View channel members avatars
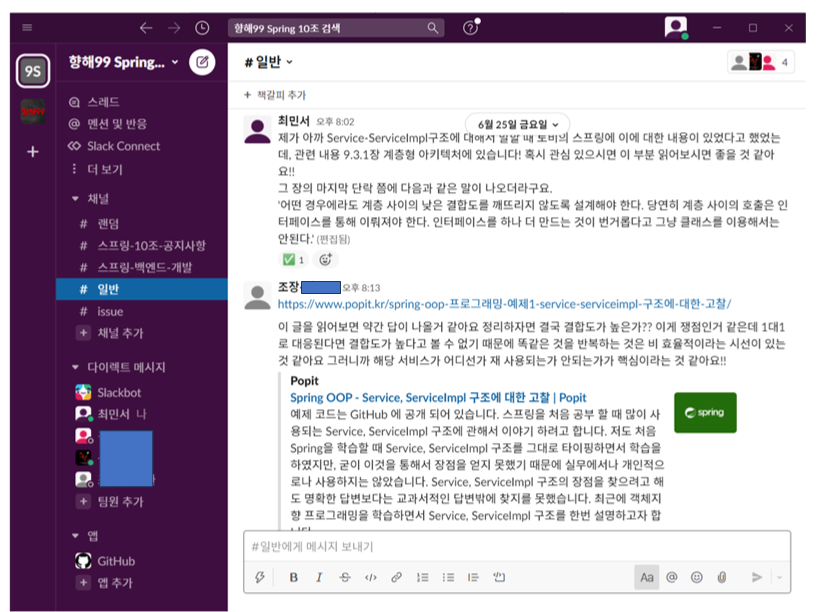The height and width of the screenshot is (612, 817). [761, 63]
